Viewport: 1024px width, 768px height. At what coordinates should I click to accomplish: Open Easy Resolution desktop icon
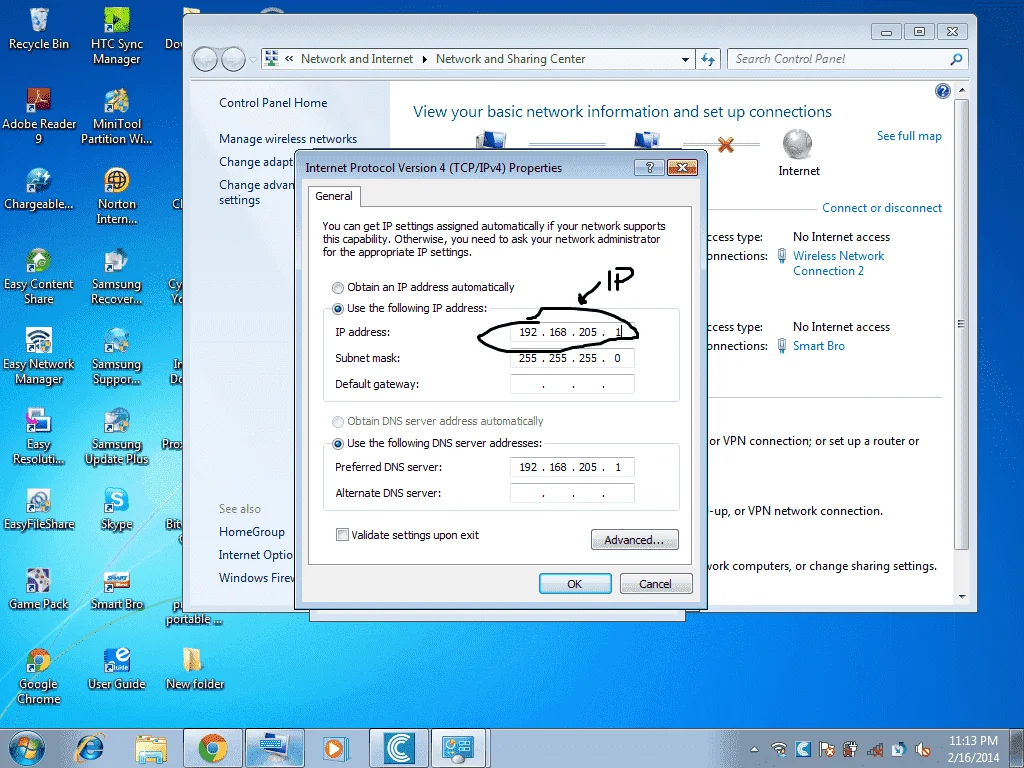click(39, 436)
